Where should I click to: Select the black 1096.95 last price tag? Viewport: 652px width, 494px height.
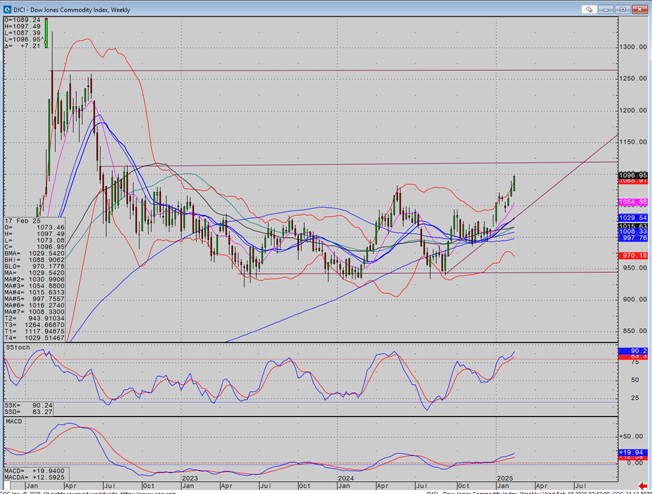click(x=635, y=174)
